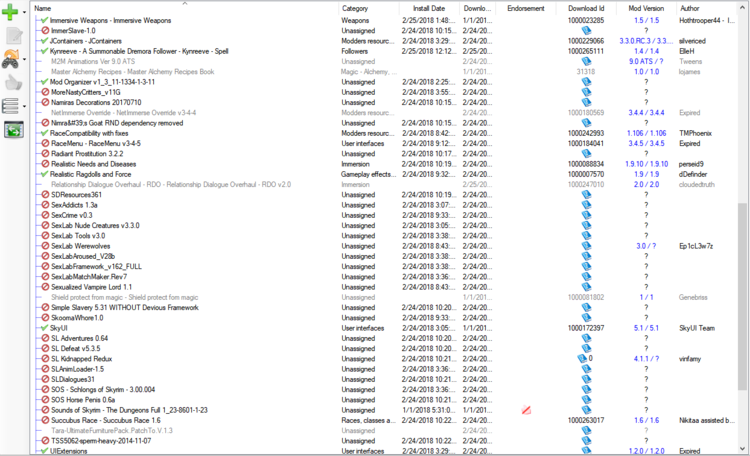Open dropdown arrow beside game controller icon
Image resolution: width=750 pixels, height=456 pixels.
(24, 60)
